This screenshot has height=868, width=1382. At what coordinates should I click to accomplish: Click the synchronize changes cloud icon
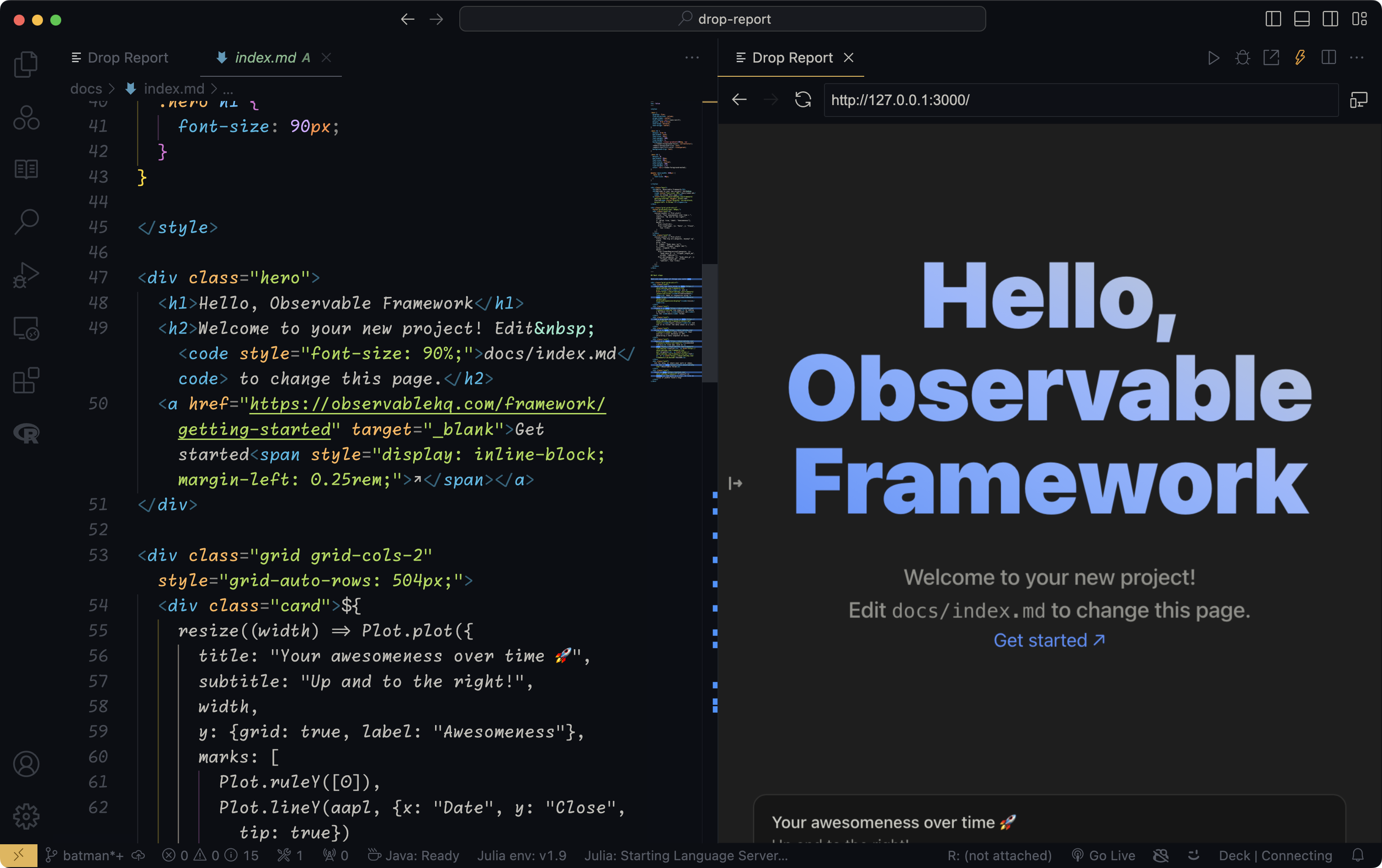pyautogui.click(x=138, y=855)
